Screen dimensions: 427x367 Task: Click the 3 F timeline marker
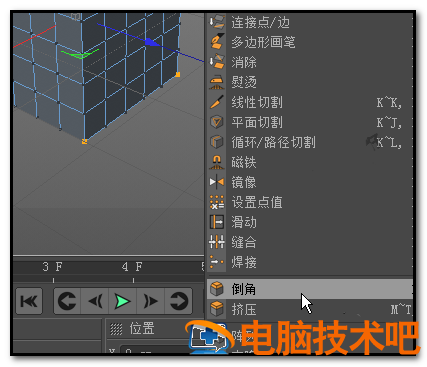pos(52,267)
